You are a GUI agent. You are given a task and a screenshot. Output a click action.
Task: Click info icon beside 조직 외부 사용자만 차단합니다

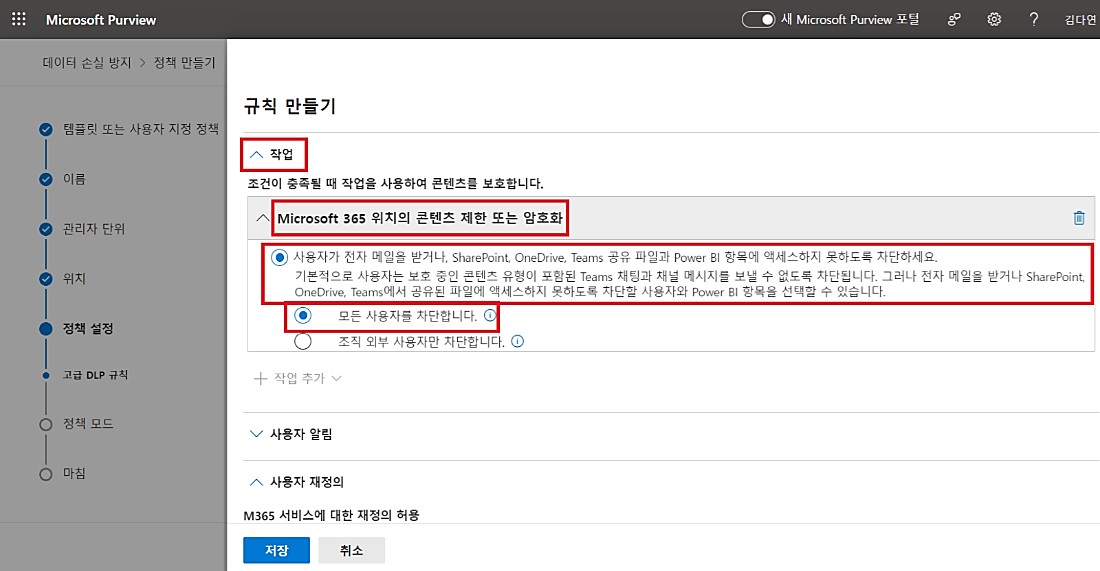point(517,341)
